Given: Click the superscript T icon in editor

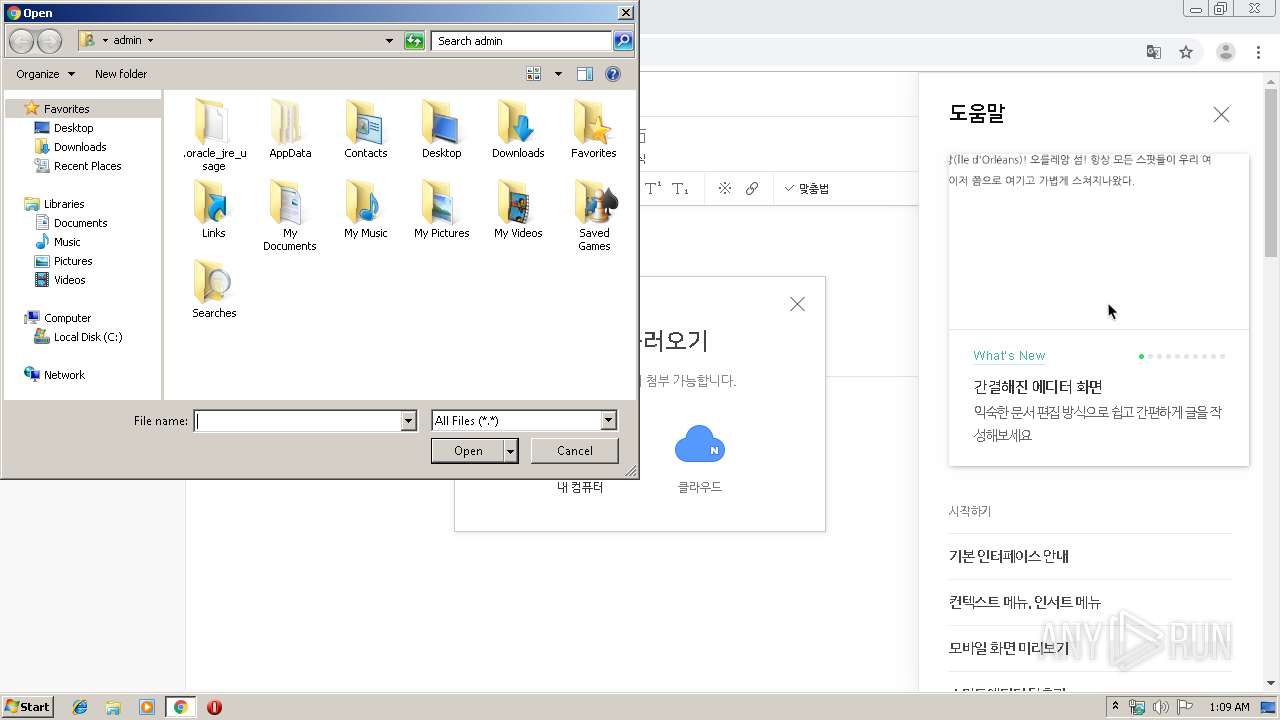Looking at the screenshot, I should click(653, 188).
